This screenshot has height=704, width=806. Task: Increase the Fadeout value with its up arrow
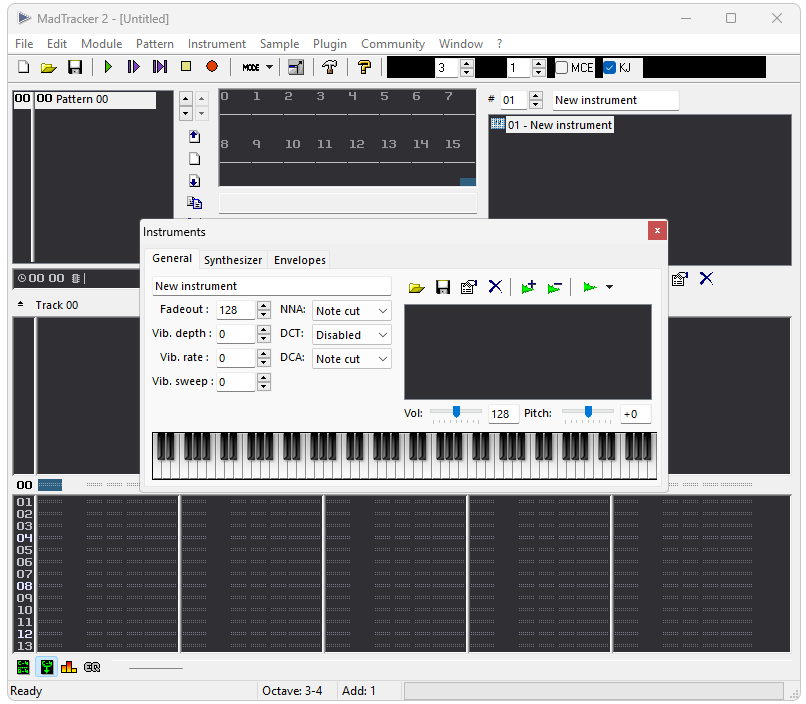264,306
